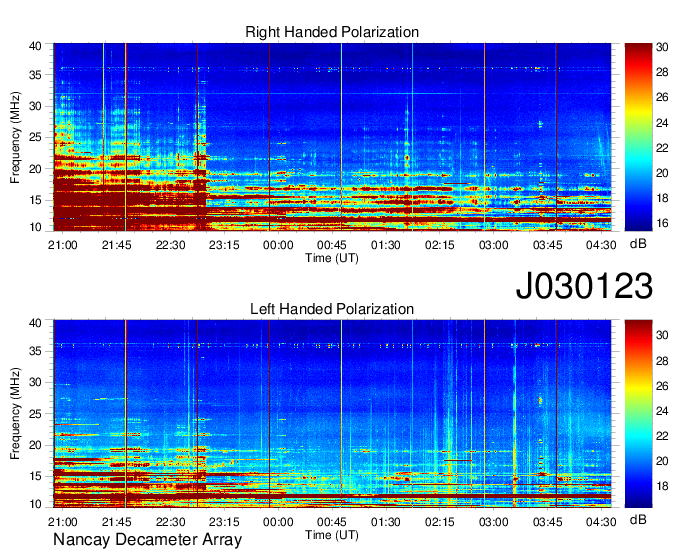Click the "Frequency (MHz)" axis label on the Right Handed plot
This screenshot has width=680, height=552.
[x=15, y=137]
